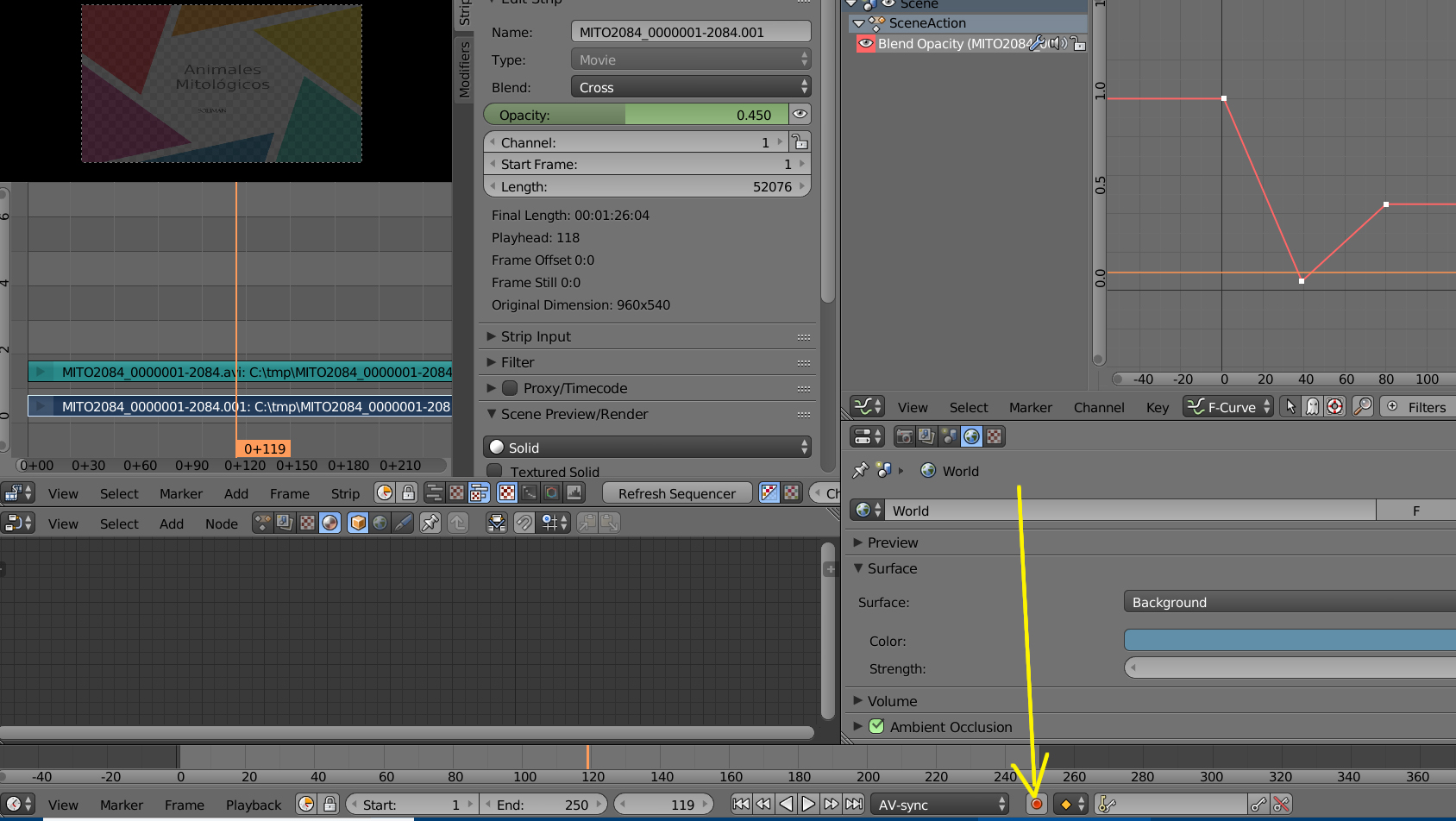
Task: Click the pin icon in node editor header
Action: coord(430,523)
